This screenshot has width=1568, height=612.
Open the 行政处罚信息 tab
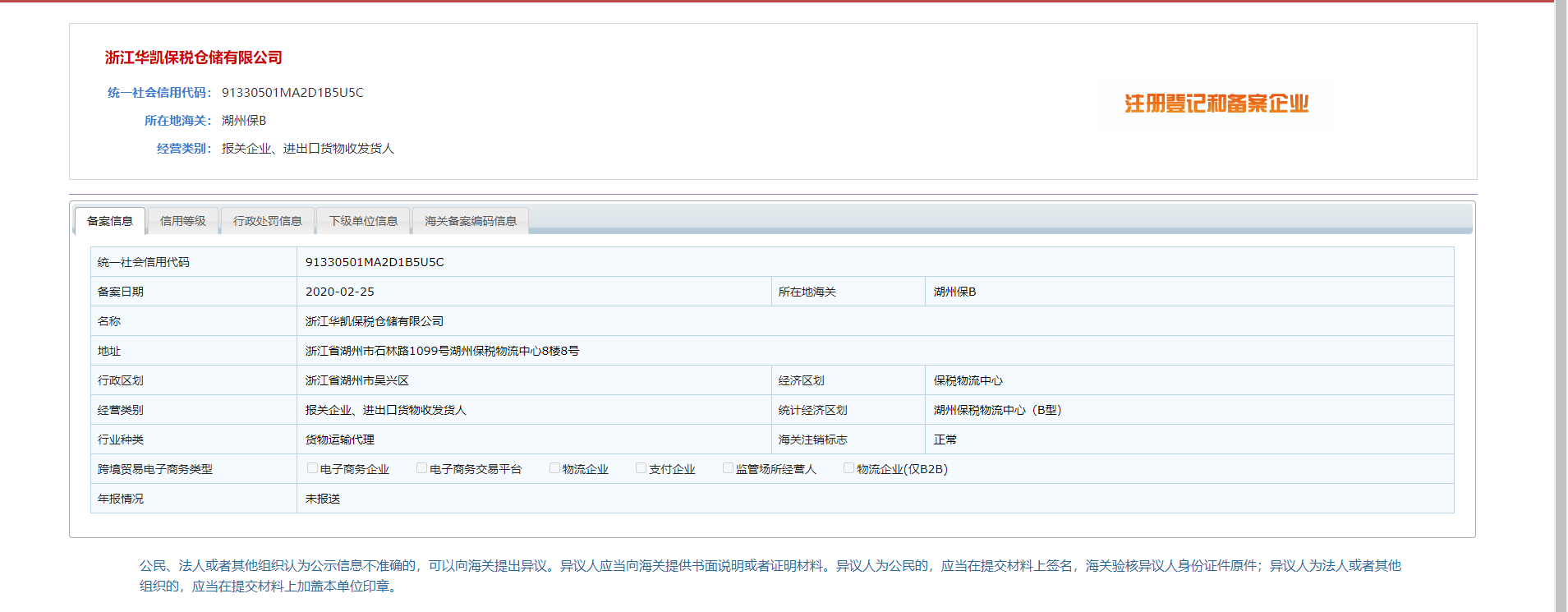pyautogui.click(x=268, y=221)
